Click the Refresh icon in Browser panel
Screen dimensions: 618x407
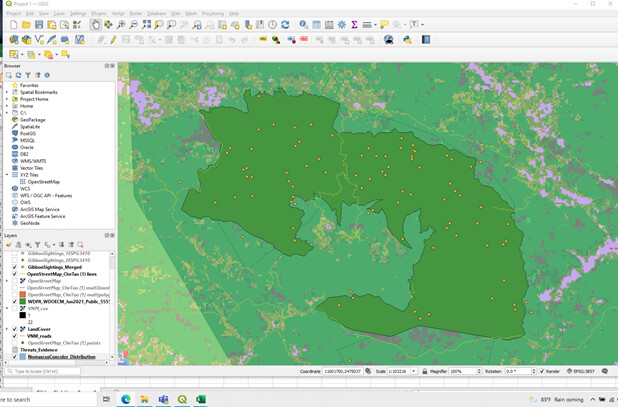coord(18,75)
